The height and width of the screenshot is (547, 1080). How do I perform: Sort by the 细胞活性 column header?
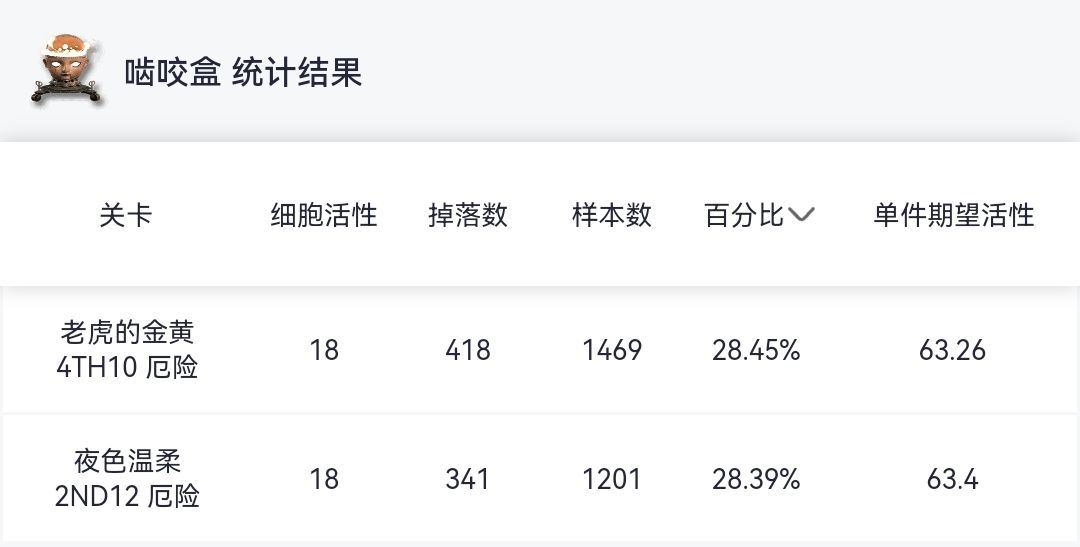point(324,215)
